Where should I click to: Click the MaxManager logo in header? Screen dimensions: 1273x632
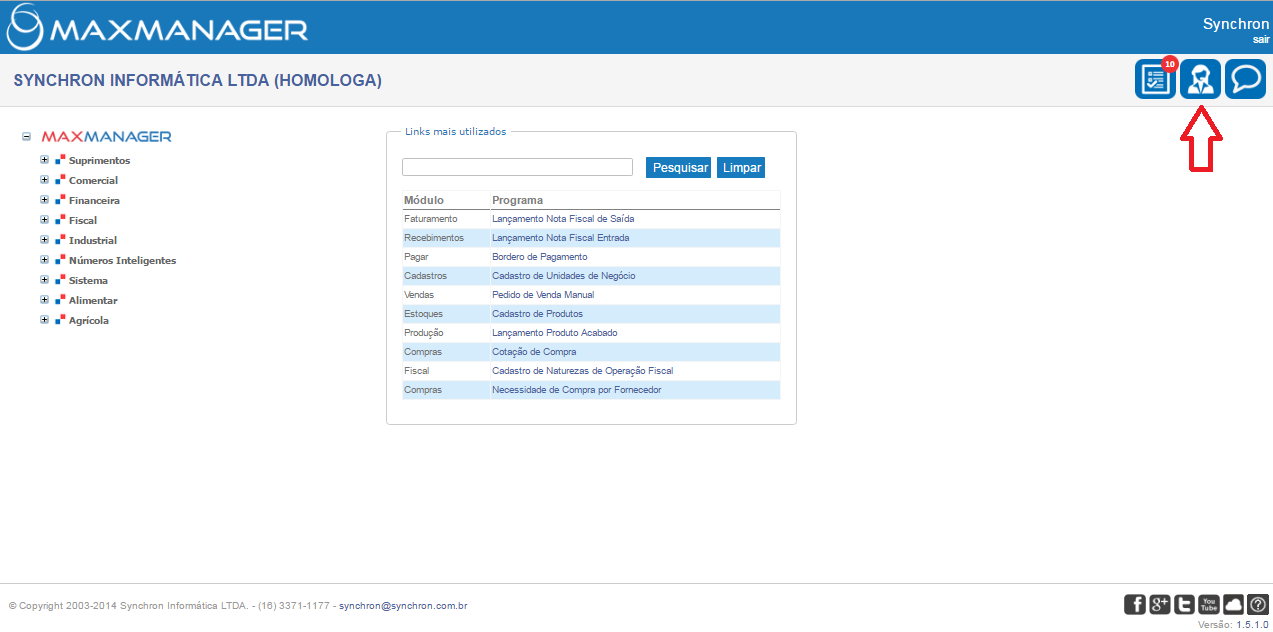click(x=158, y=28)
